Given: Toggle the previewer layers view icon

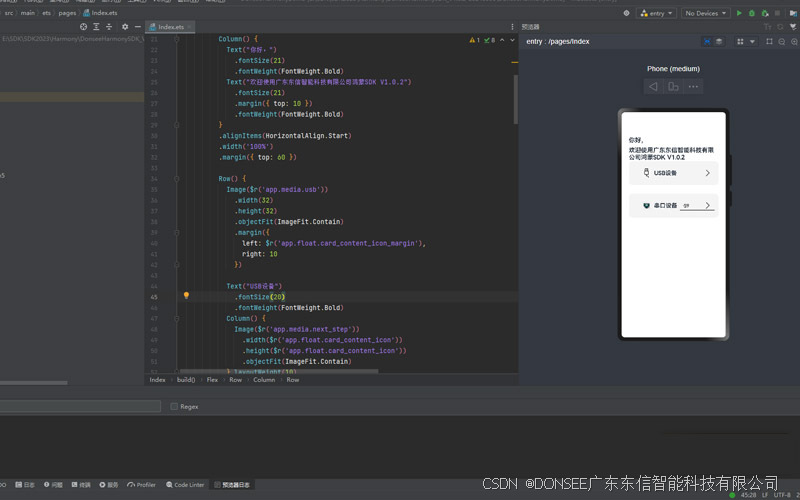Looking at the screenshot, I should 719,42.
